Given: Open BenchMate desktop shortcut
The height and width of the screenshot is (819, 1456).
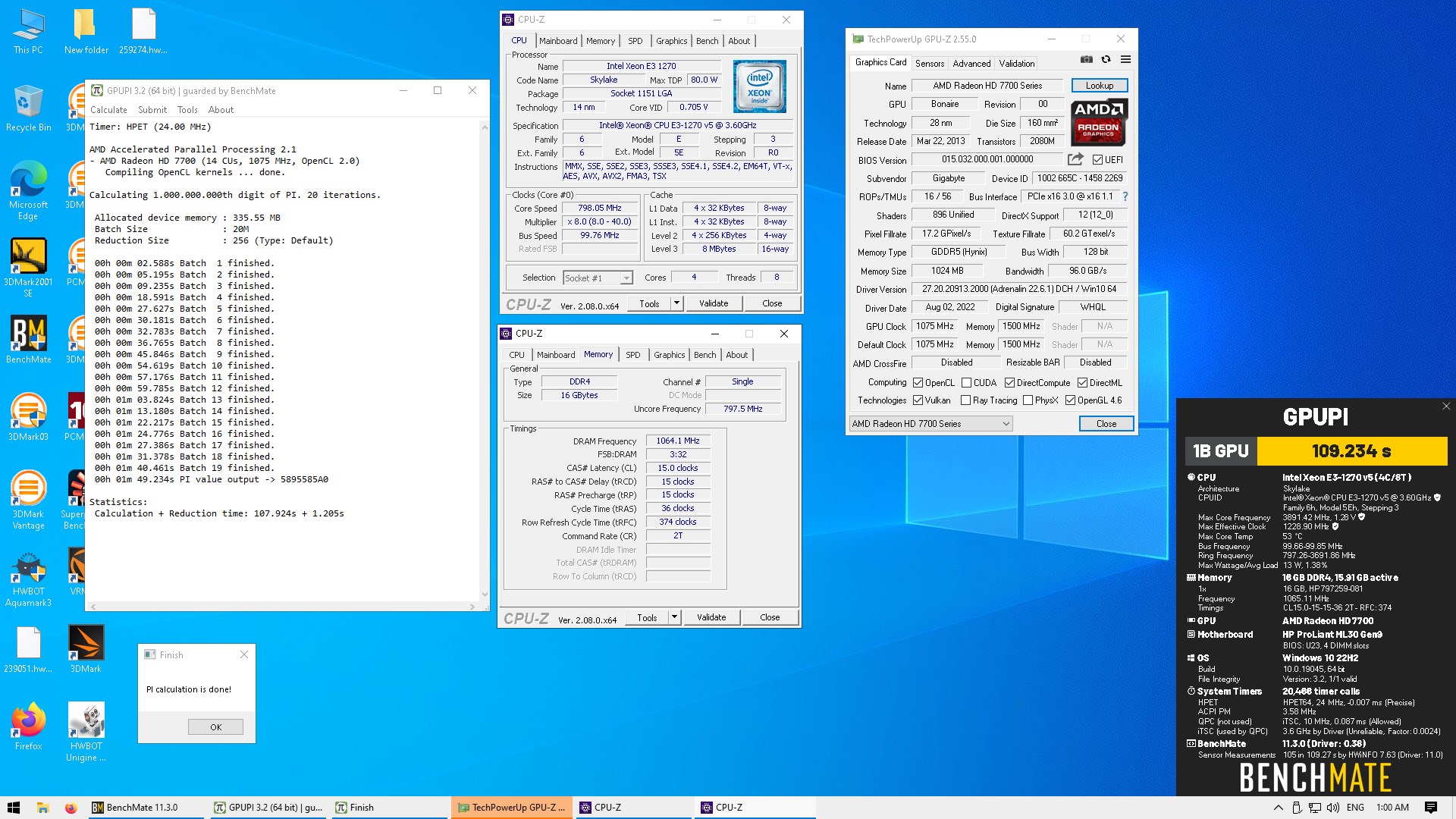Looking at the screenshot, I should click(x=28, y=340).
